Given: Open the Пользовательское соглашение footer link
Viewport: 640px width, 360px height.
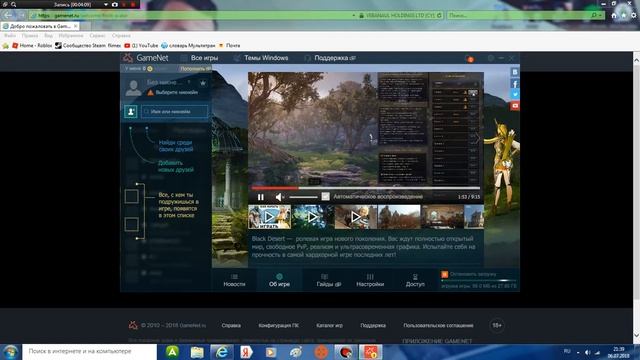Looking at the screenshot, I should tap(438, 325).
